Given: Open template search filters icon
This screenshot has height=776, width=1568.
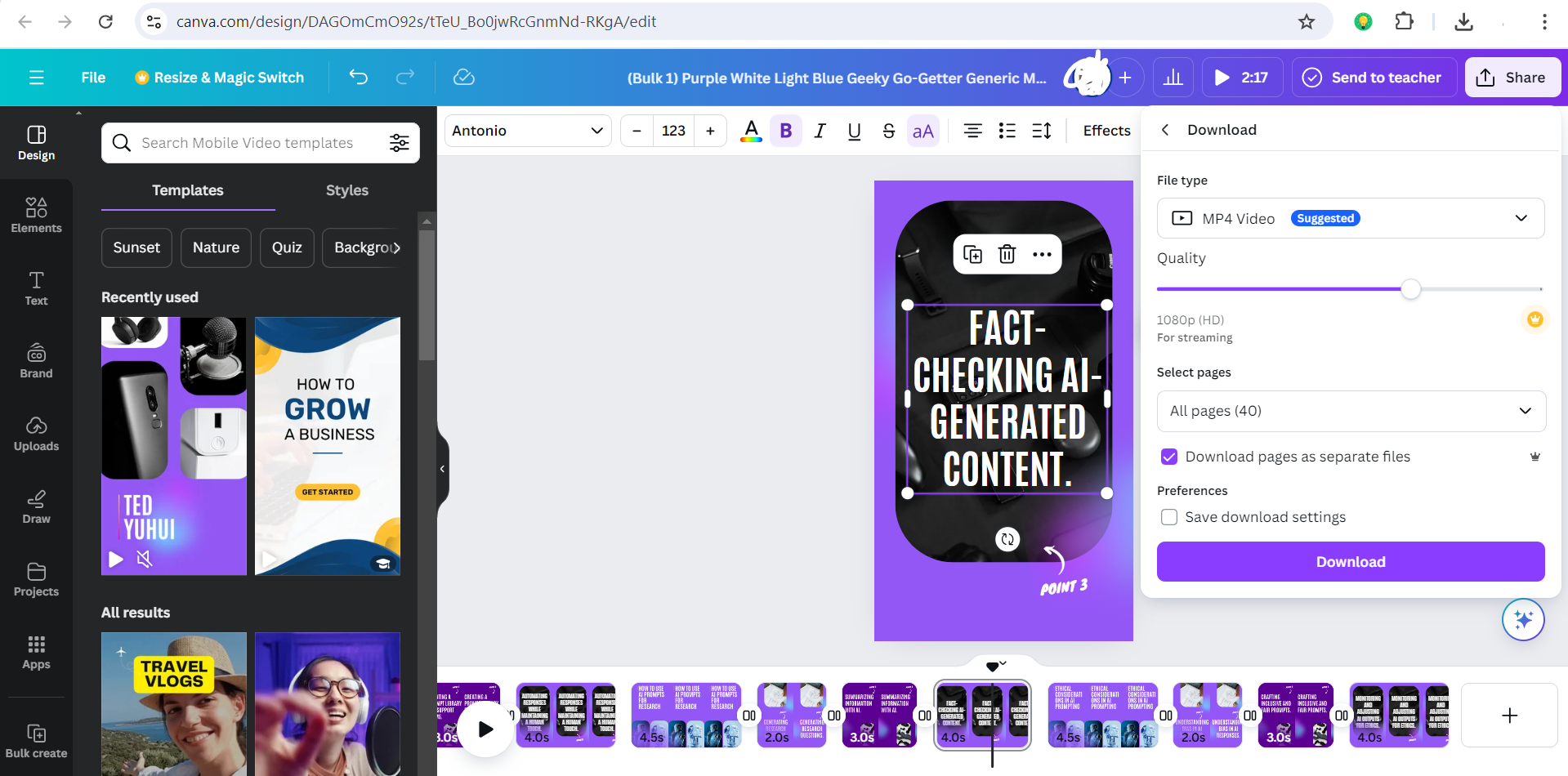Looking at the screenshot, I should point(400,143).
